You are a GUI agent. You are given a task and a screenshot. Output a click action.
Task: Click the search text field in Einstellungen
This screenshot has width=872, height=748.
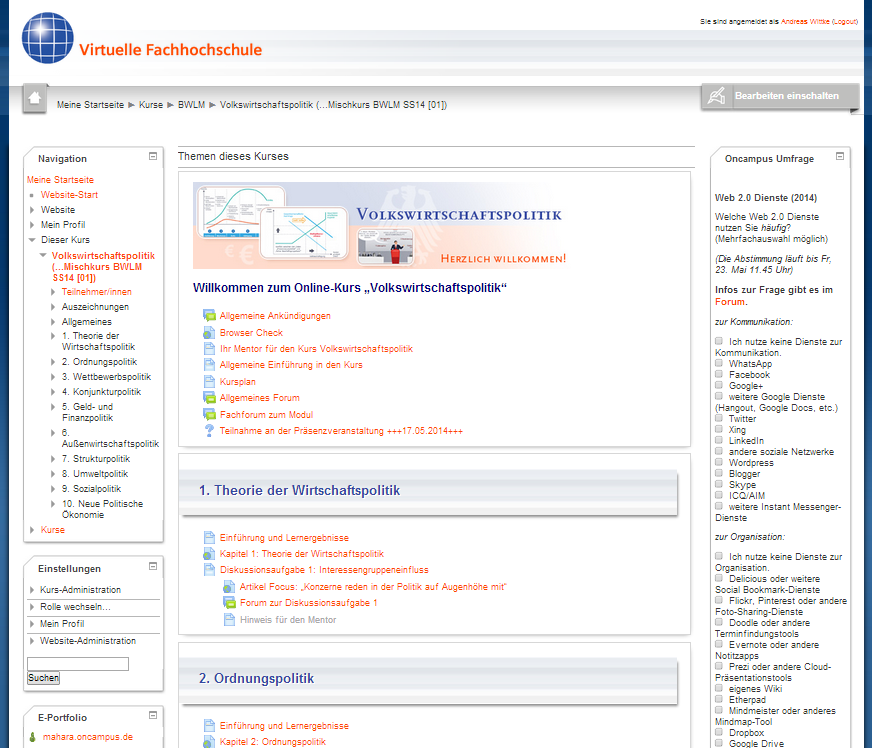point(78,664)
